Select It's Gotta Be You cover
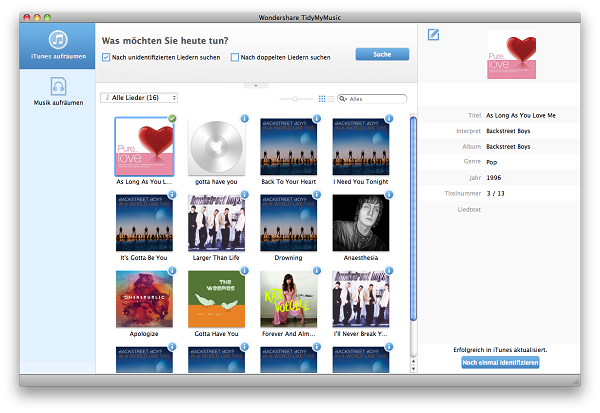The height and width of the screenshot is (413, 600). (144, 223)
